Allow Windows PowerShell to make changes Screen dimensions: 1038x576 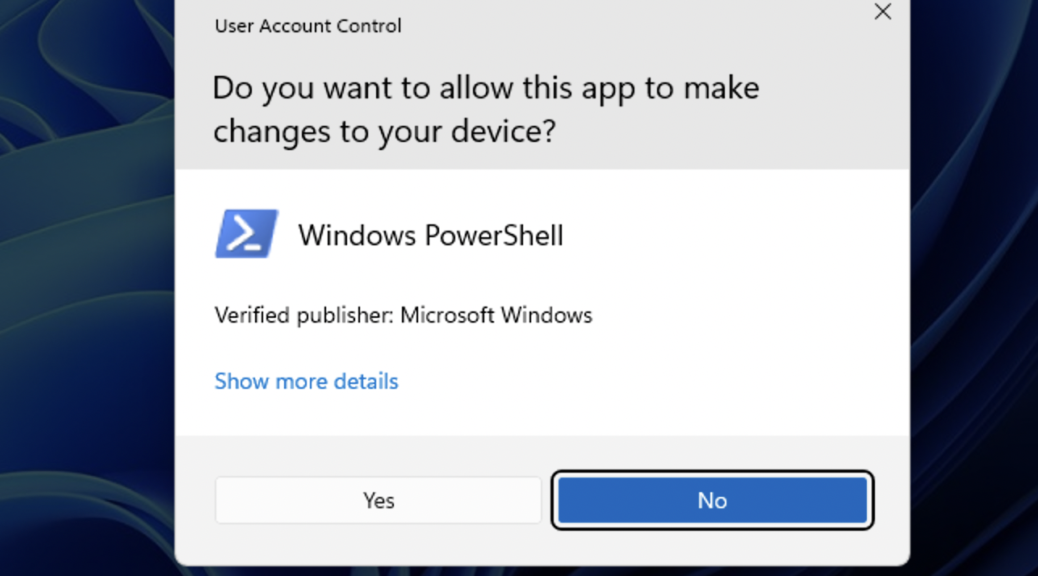378,501
